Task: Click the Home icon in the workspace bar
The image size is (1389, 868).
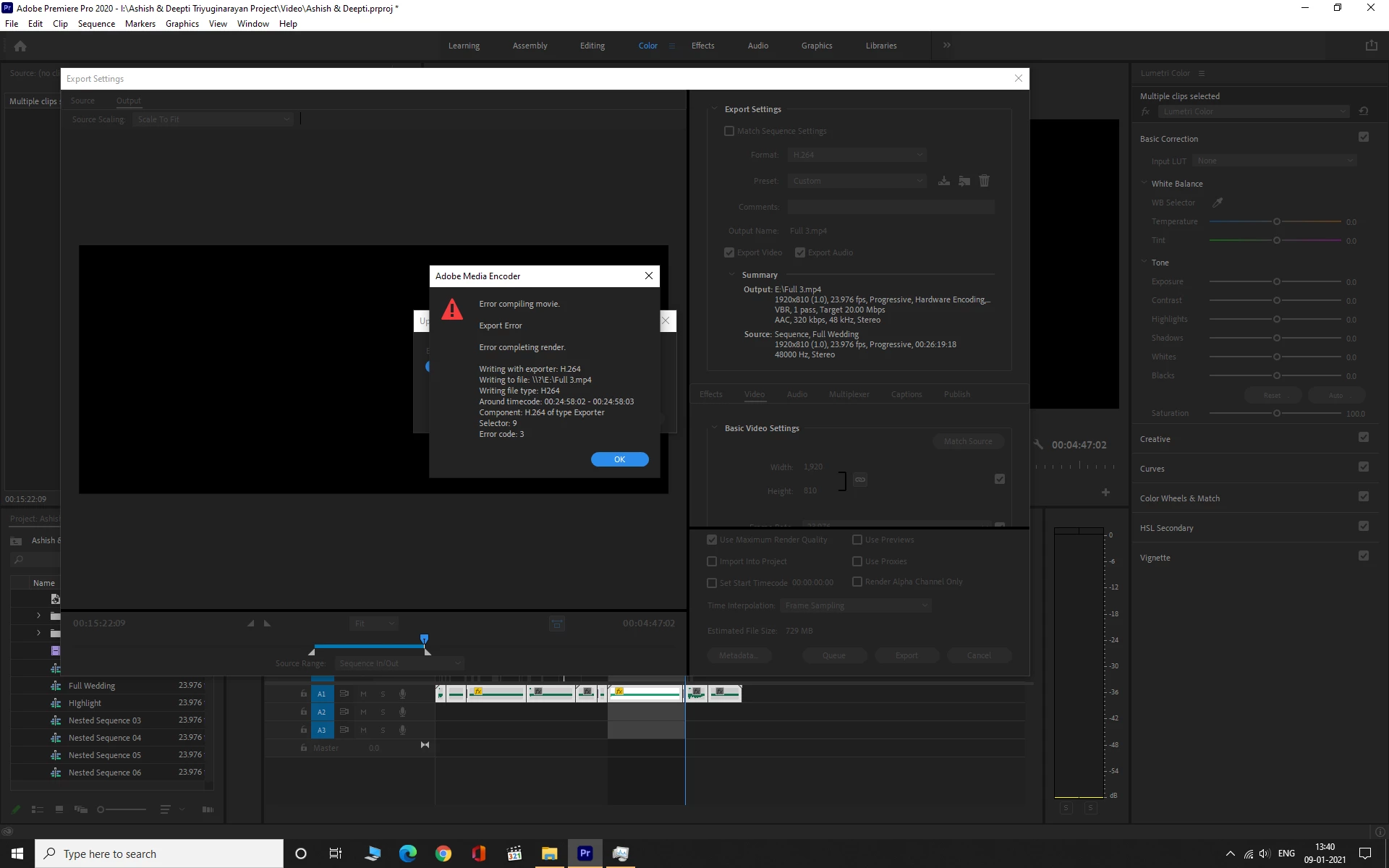Action: 20,46
